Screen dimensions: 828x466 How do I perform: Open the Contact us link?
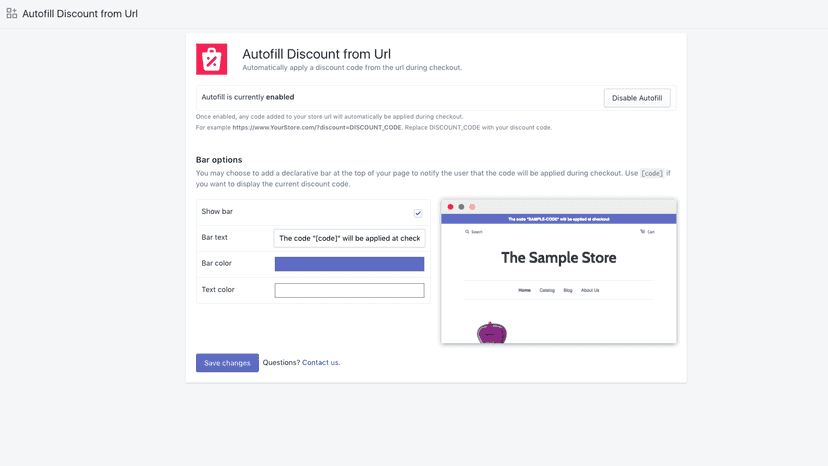click(x=321, y=362)
